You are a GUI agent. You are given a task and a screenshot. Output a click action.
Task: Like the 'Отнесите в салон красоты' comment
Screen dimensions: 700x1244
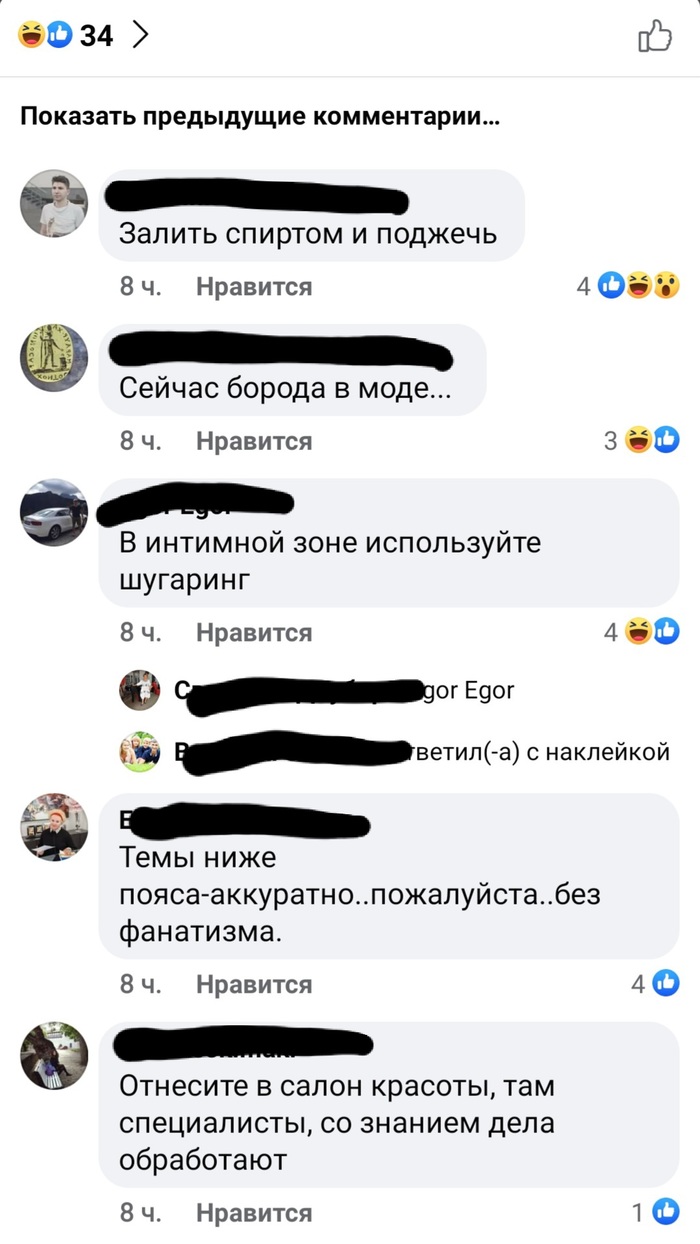click(x=254, y=1213)
